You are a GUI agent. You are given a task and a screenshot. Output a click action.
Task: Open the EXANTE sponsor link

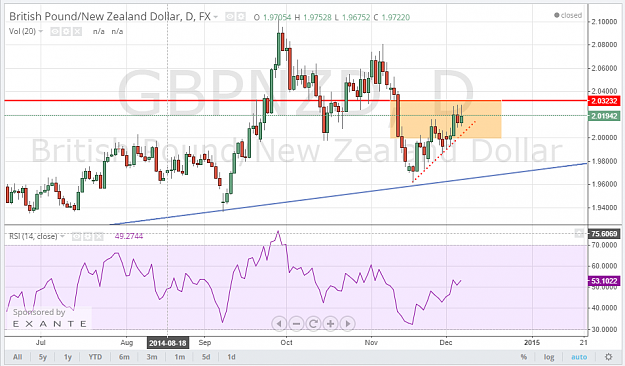[49, 324]
